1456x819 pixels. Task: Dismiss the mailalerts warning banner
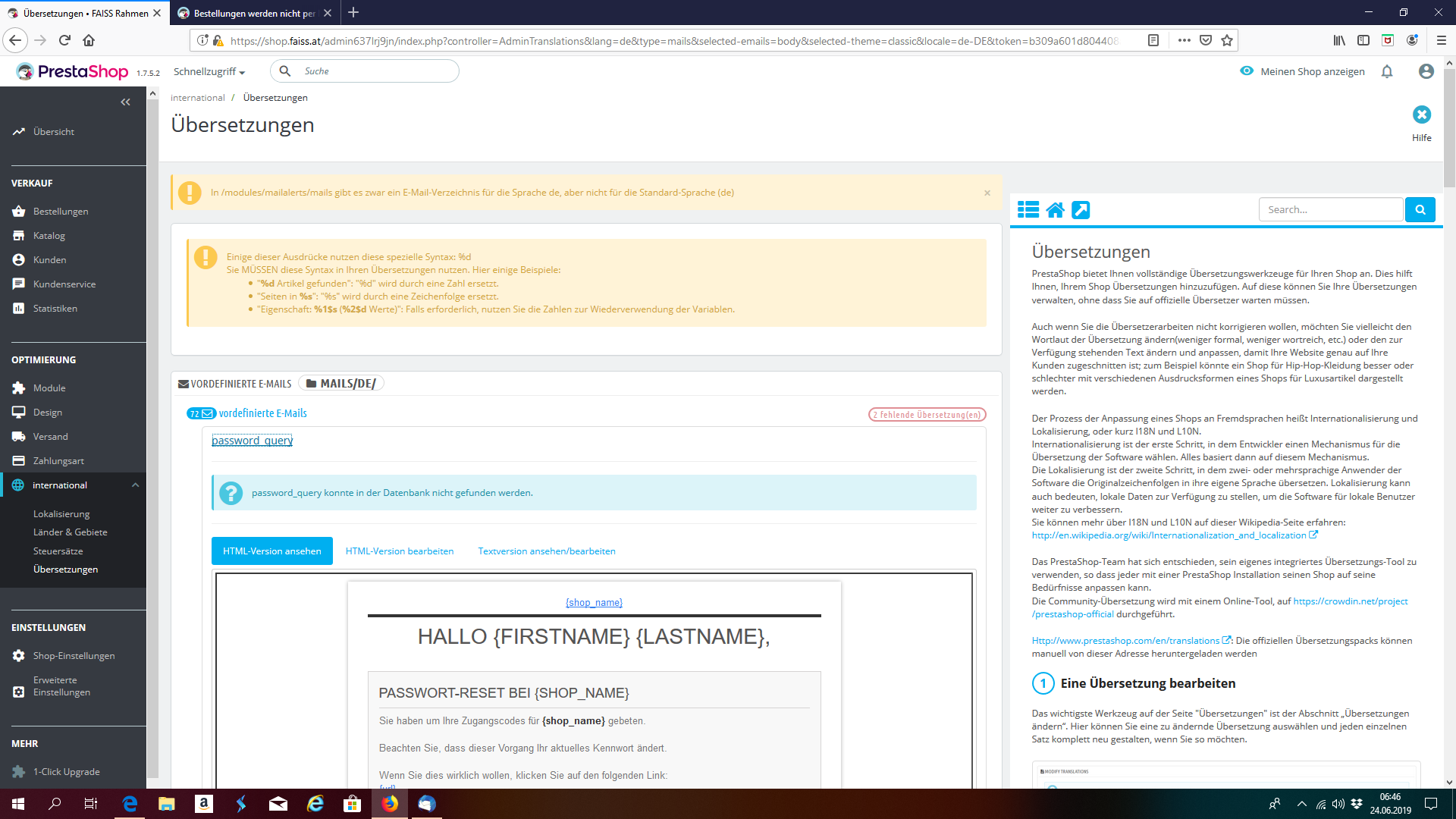(x=987, y=193)
